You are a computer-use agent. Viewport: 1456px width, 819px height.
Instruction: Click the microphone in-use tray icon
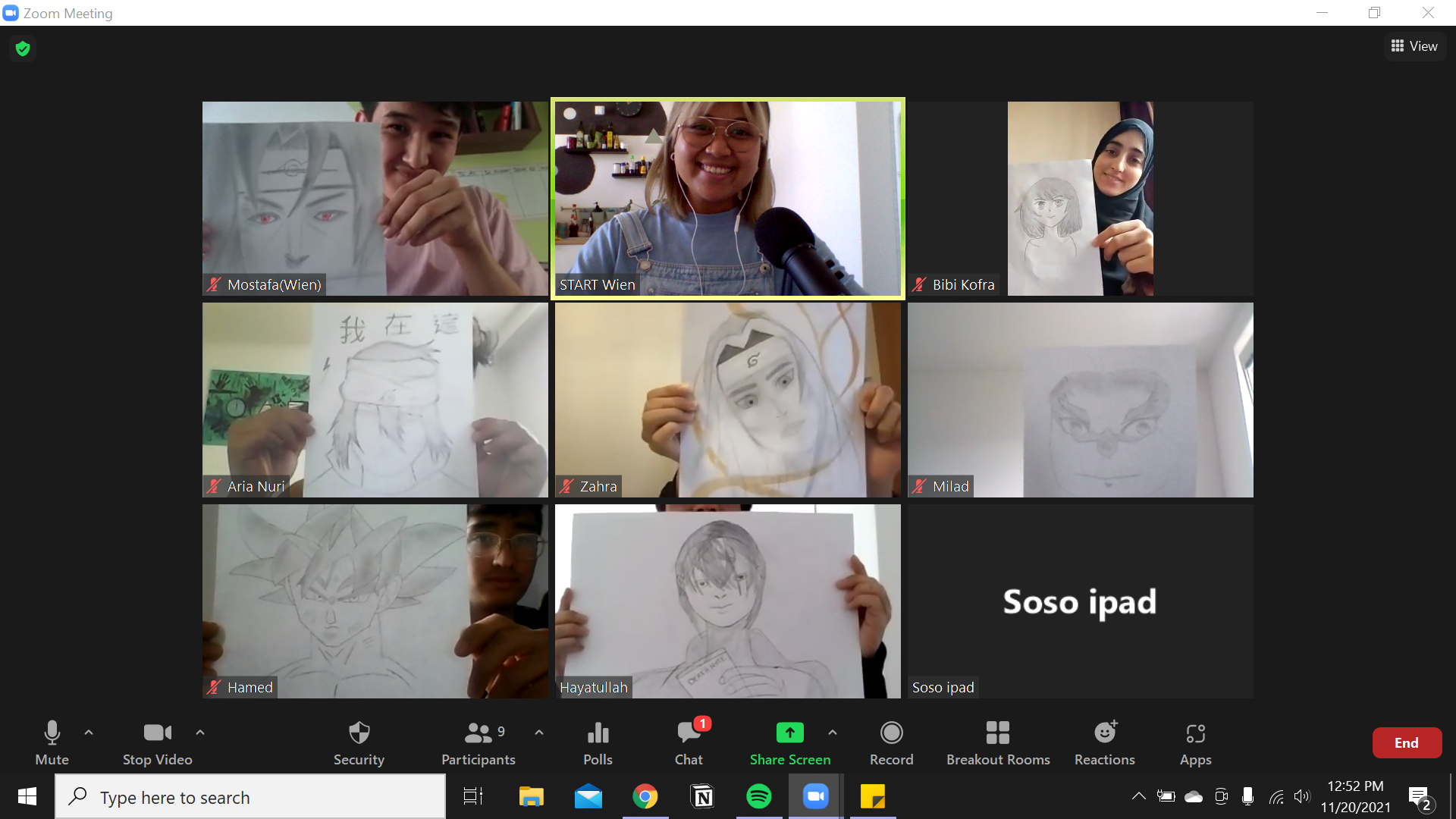(x=1247, y=797)
